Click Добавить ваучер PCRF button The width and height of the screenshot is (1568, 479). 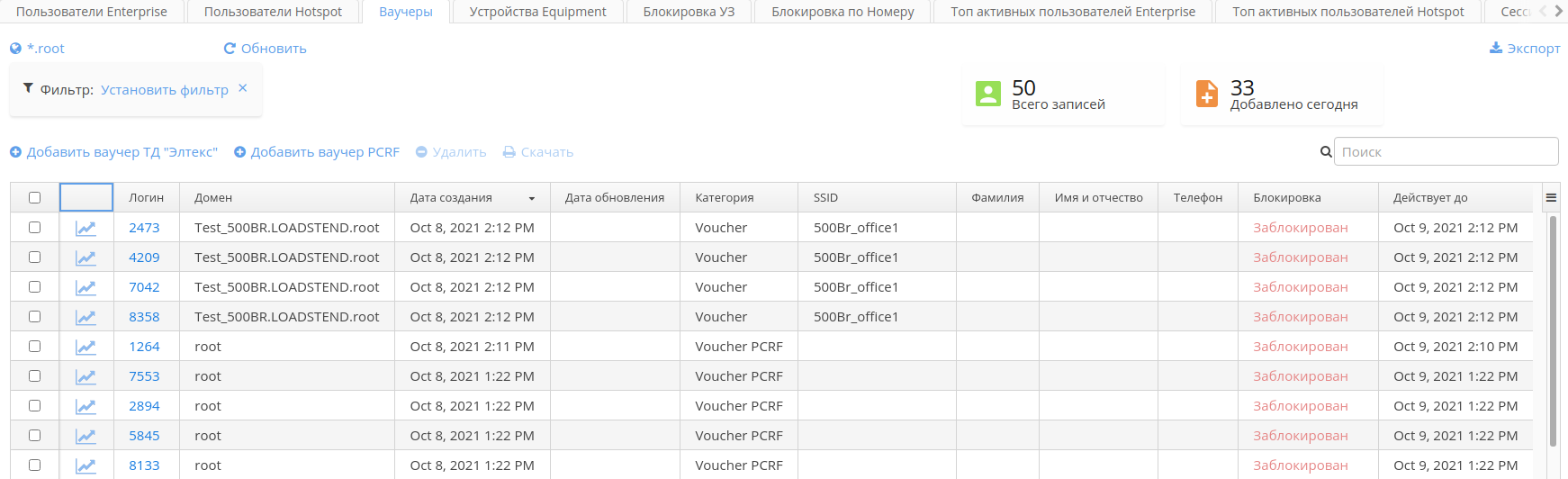[317, 152]
